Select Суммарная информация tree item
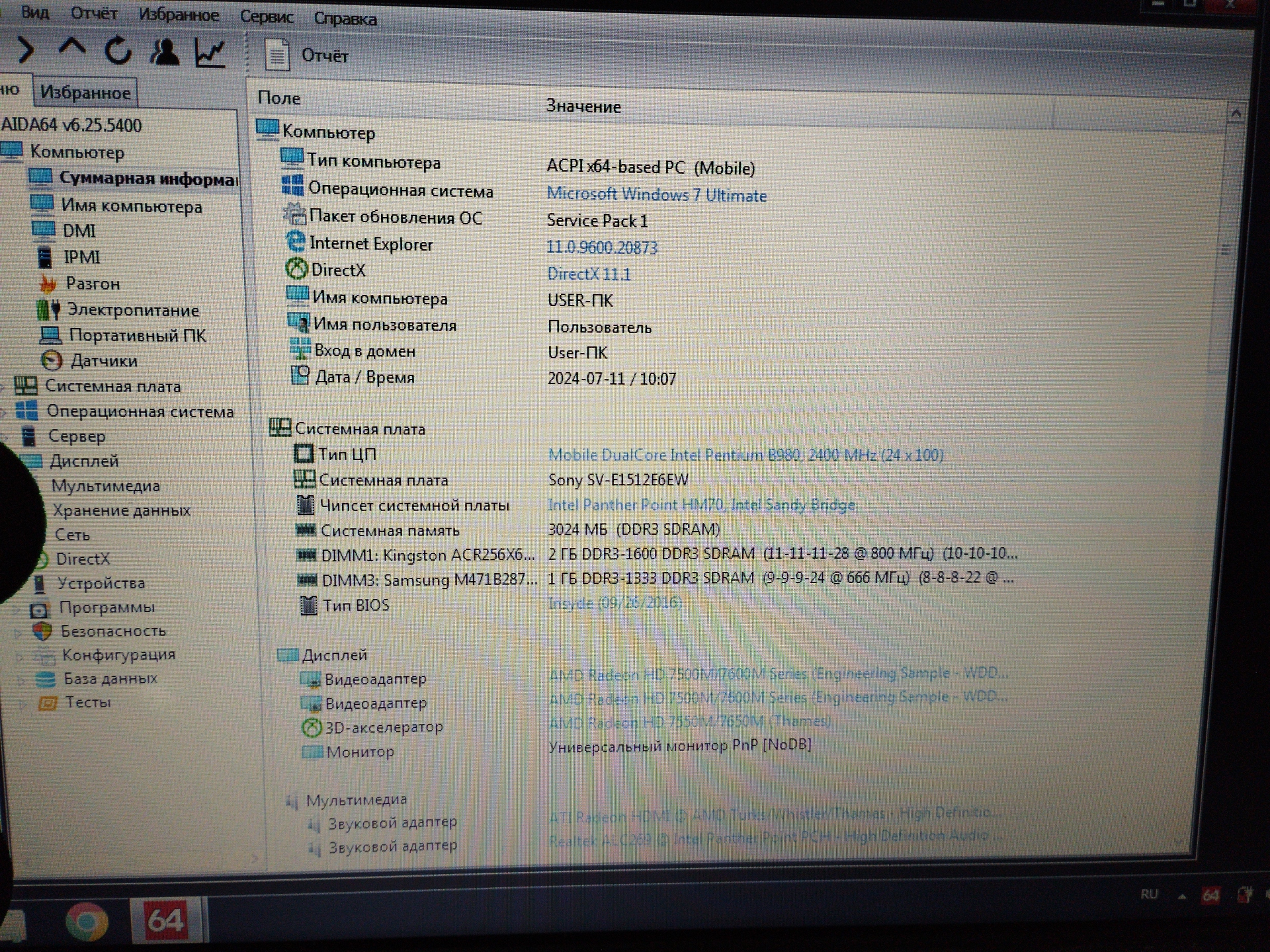Viewport: 1270px width, 952px height. (x=148, y=178)
